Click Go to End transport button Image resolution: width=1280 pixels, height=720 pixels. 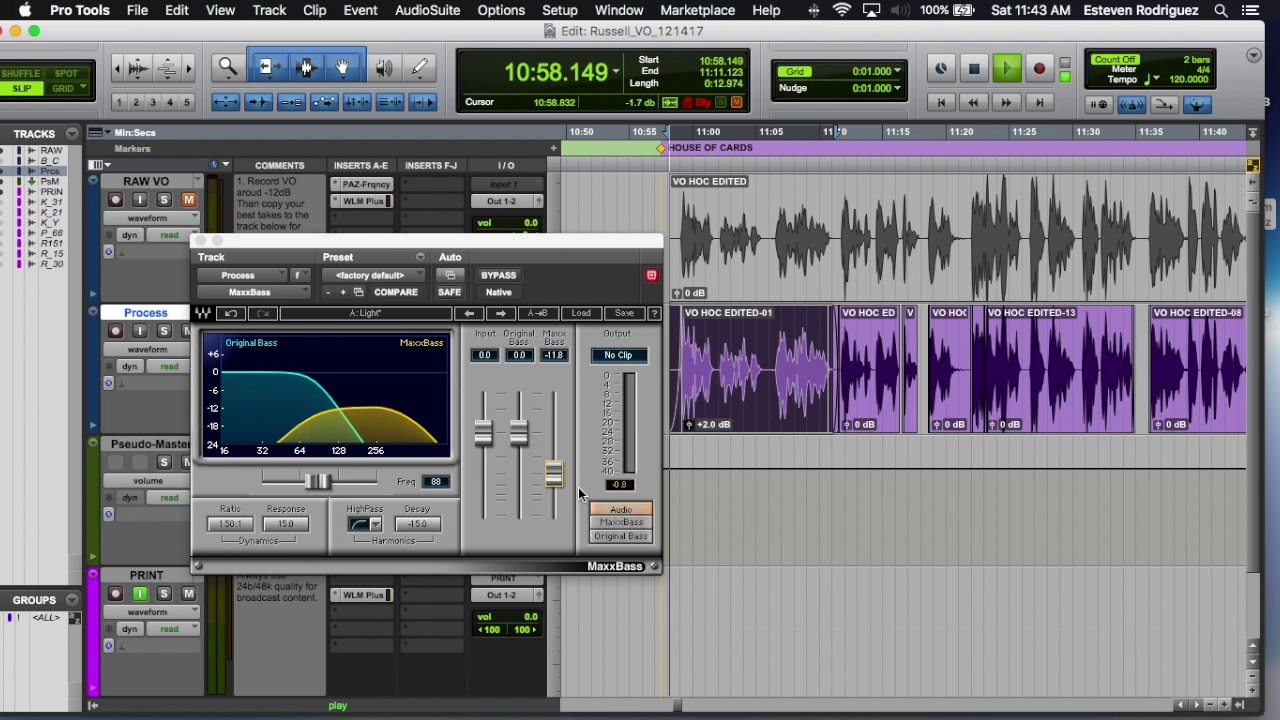pyautogui.click(x=1039, y=102)
